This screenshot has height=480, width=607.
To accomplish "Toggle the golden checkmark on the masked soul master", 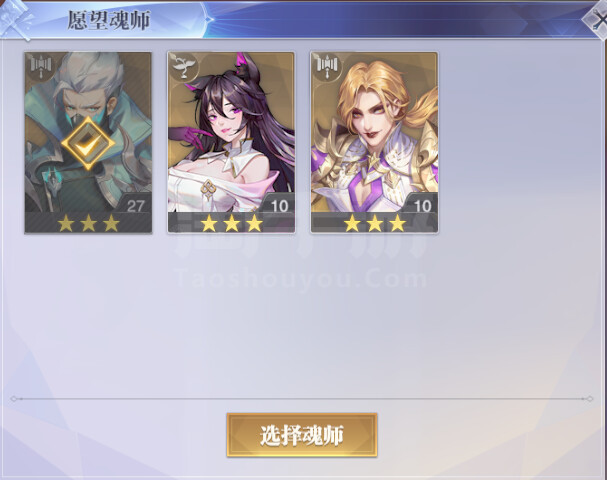I will [x=88, y=144].
